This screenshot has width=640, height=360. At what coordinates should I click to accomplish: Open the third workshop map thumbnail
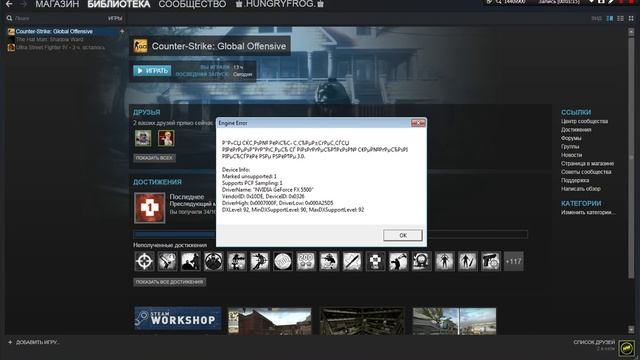click(x=454, y=321)
